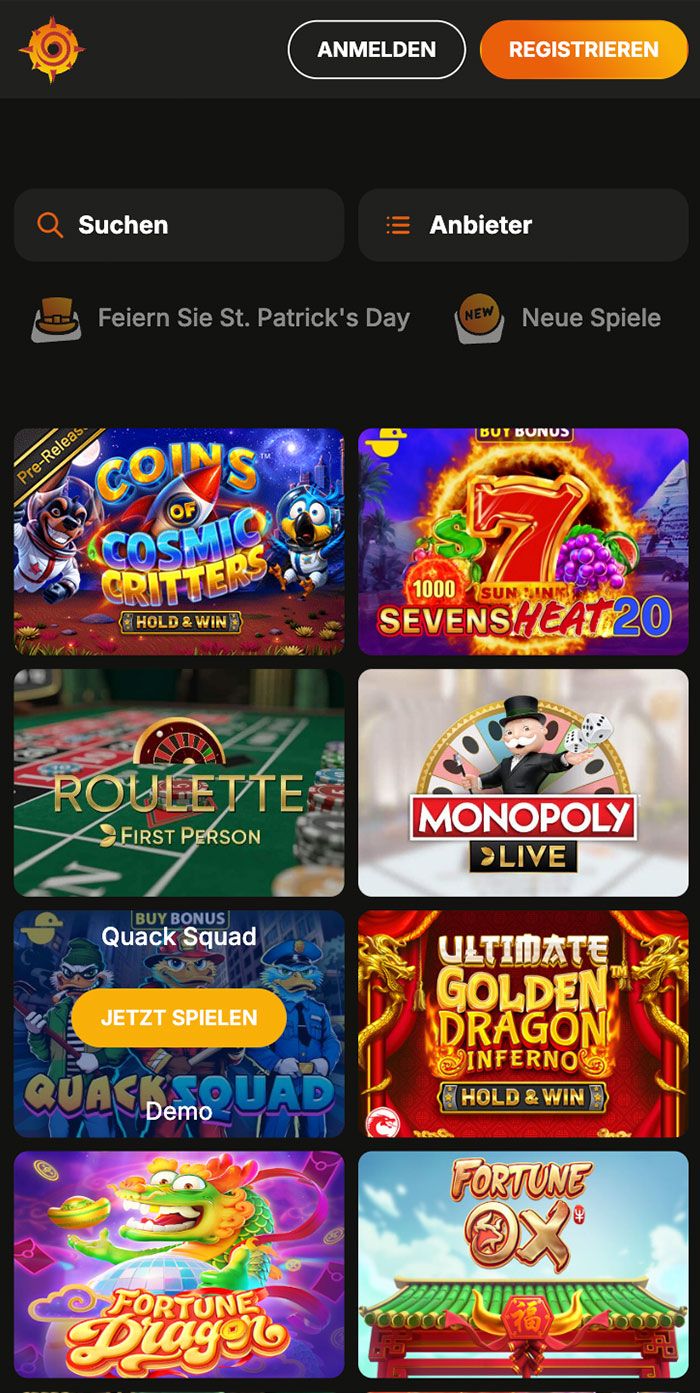700x1393 pixels.
Task: Click the hat badge on Quack Squad tile
Action: pos(40,926)
